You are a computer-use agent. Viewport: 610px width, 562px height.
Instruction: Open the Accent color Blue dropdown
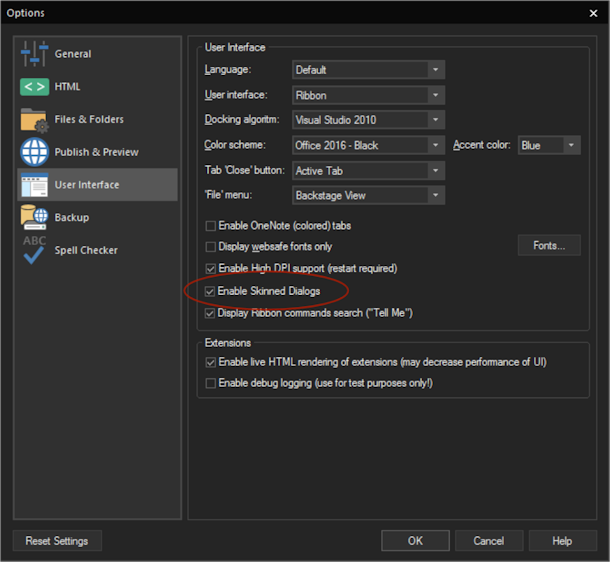549,145
